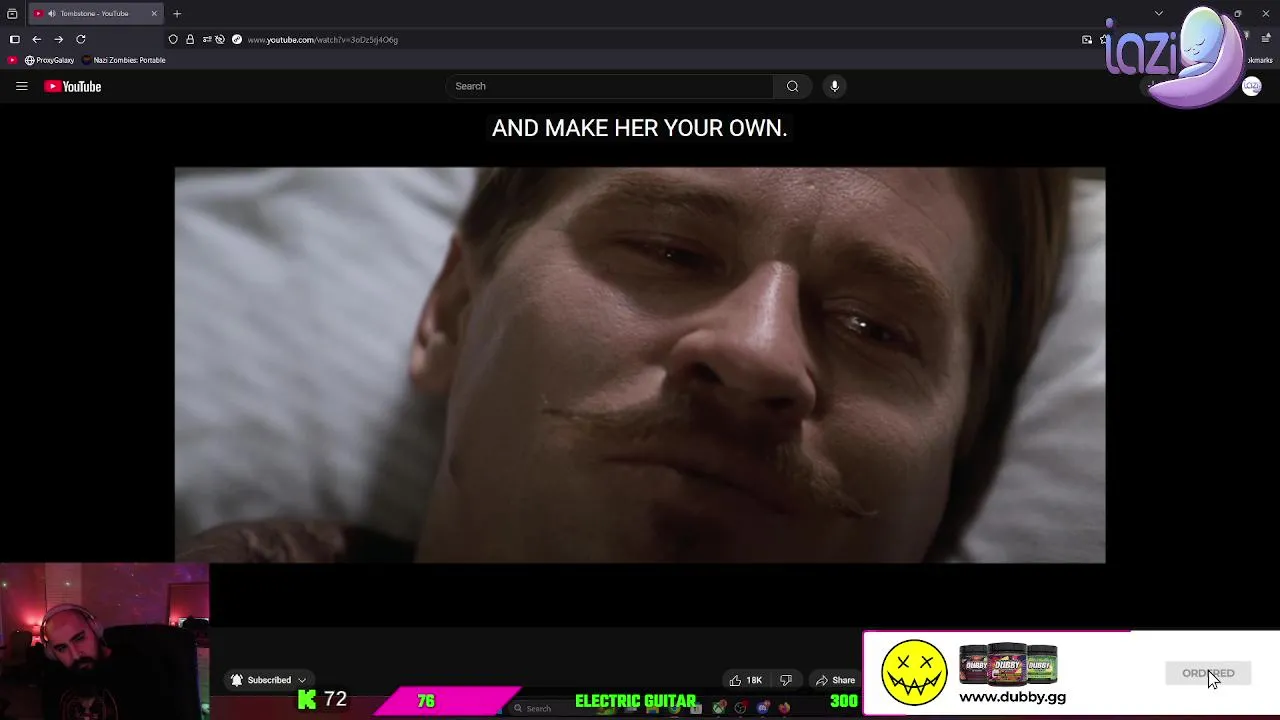Open a new tab with the plus button

pyautogui.click(x=177, y=13)
